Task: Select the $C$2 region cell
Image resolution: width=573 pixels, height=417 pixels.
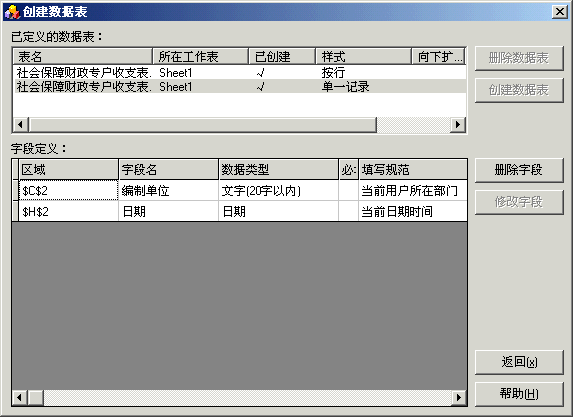Action: click(x=68, y=190)
